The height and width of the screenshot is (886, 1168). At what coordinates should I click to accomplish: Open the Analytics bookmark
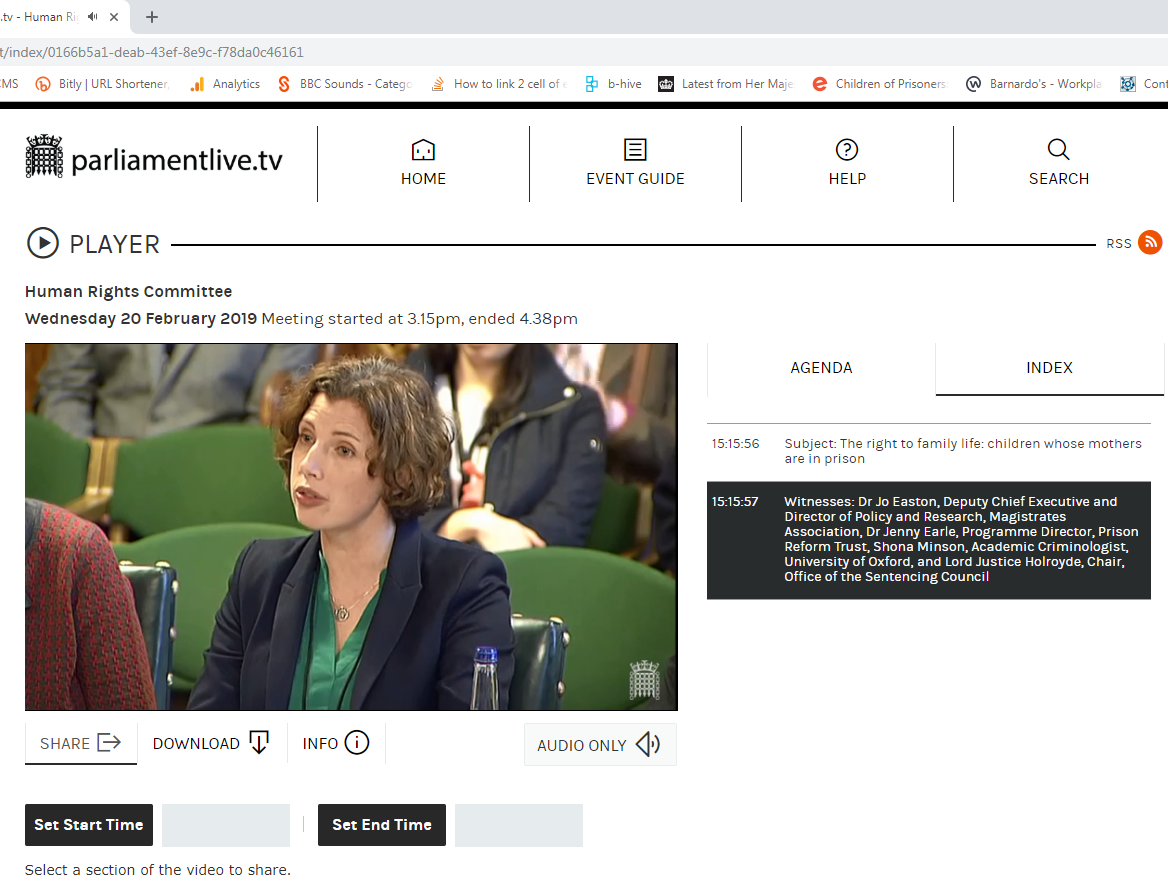225,84
